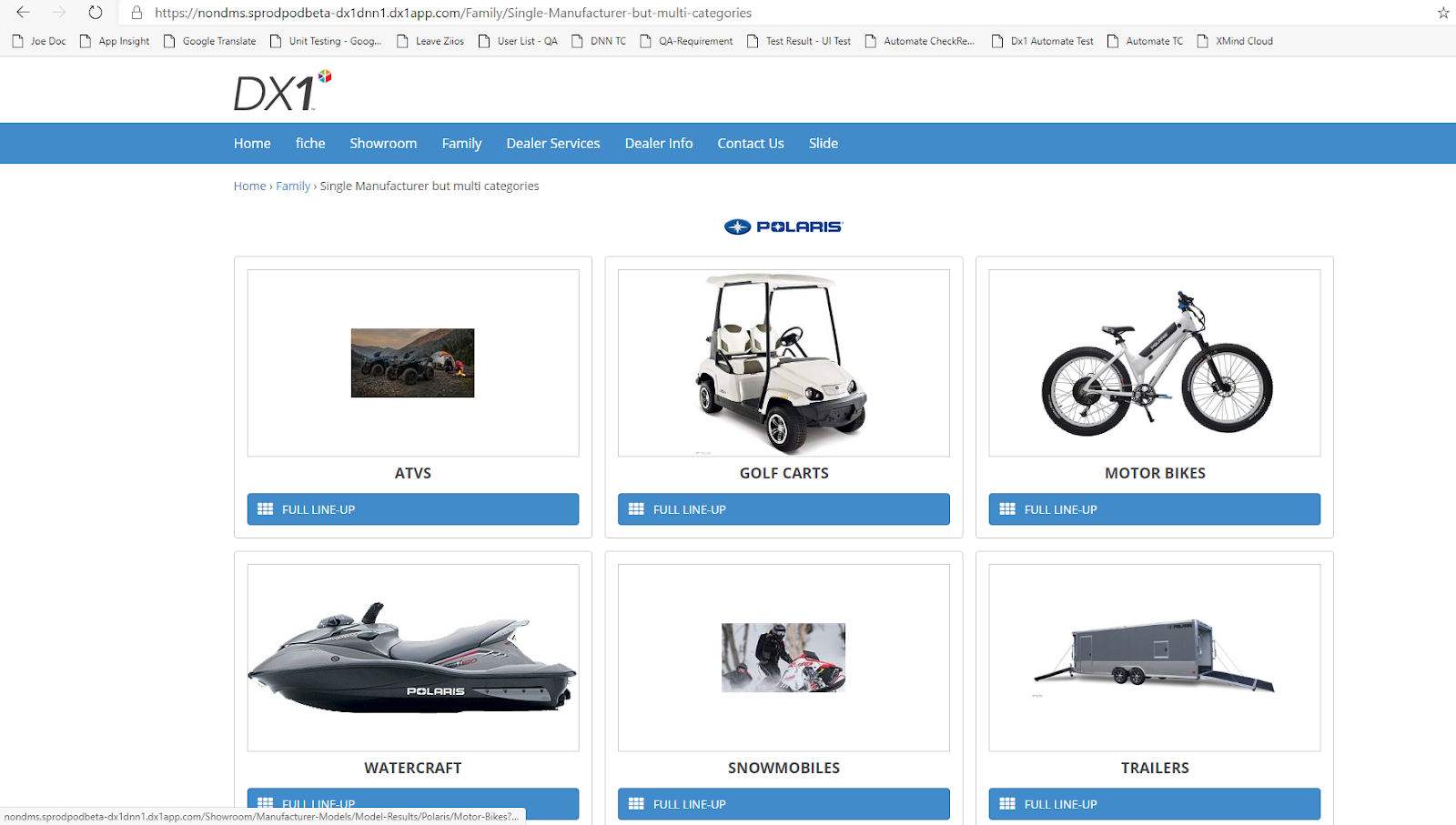Reload the page with refresh icon

pos(96,13)
